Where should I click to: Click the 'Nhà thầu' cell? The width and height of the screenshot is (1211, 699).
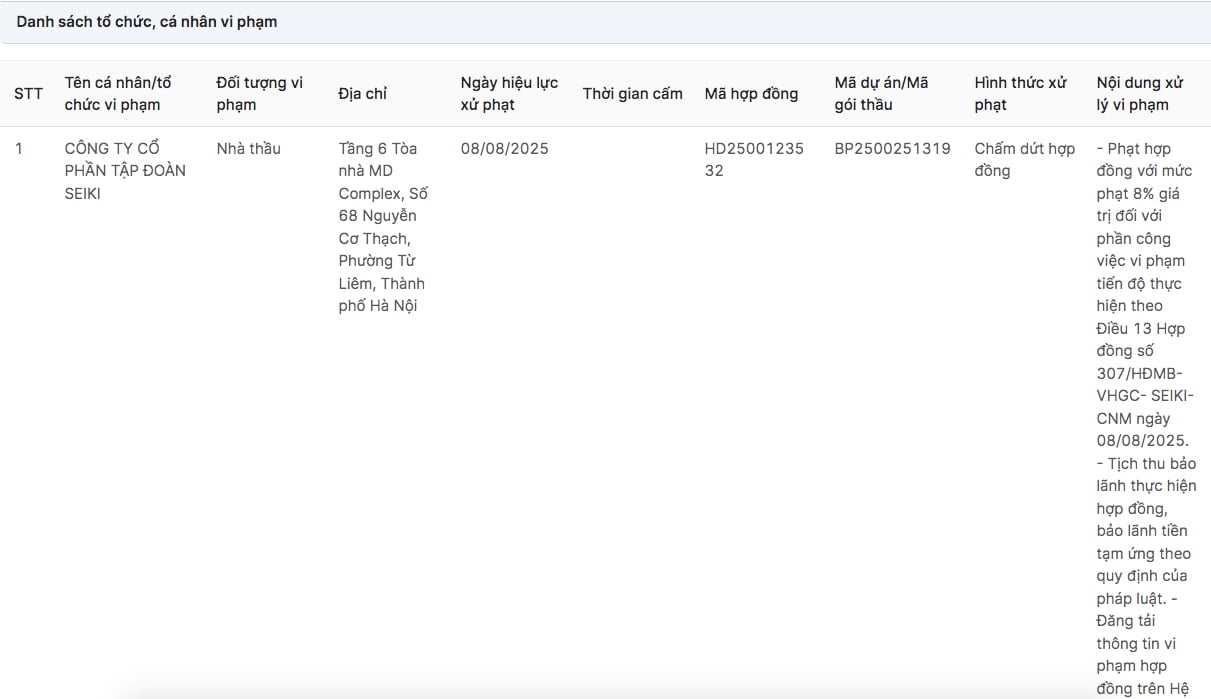click(x=248, y=149)
